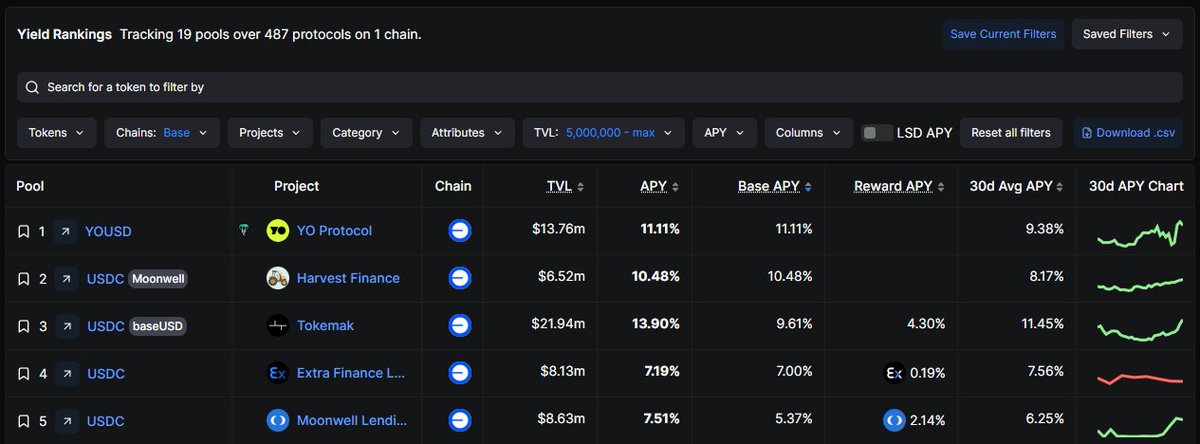1200x444 pixels.
Task: Bookmark the USDC baseUSD pool row
Action: (x=24, y=326)
